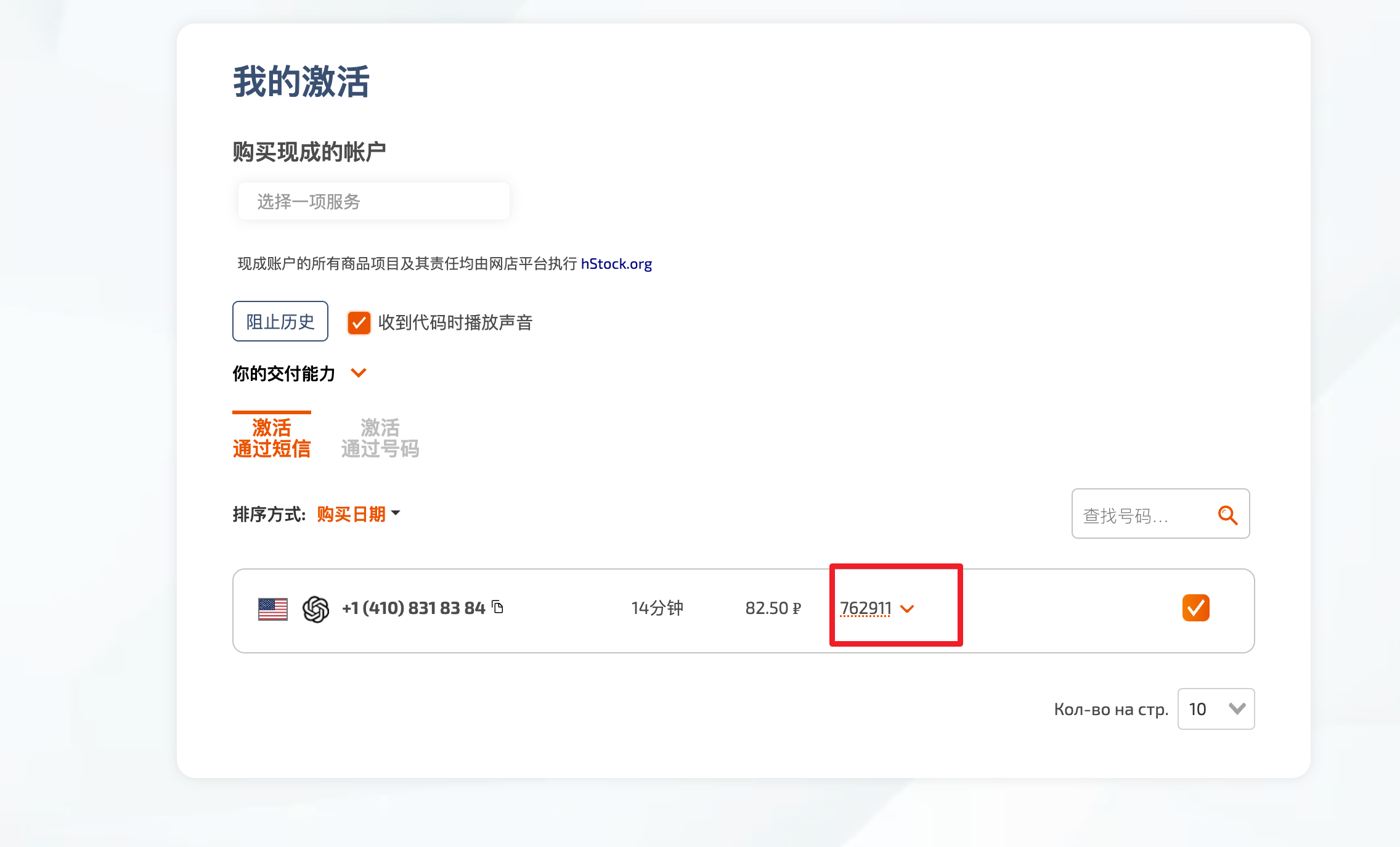Switch to 激活通过号码 tab
1400x847 pixels.
pos(380,438)
